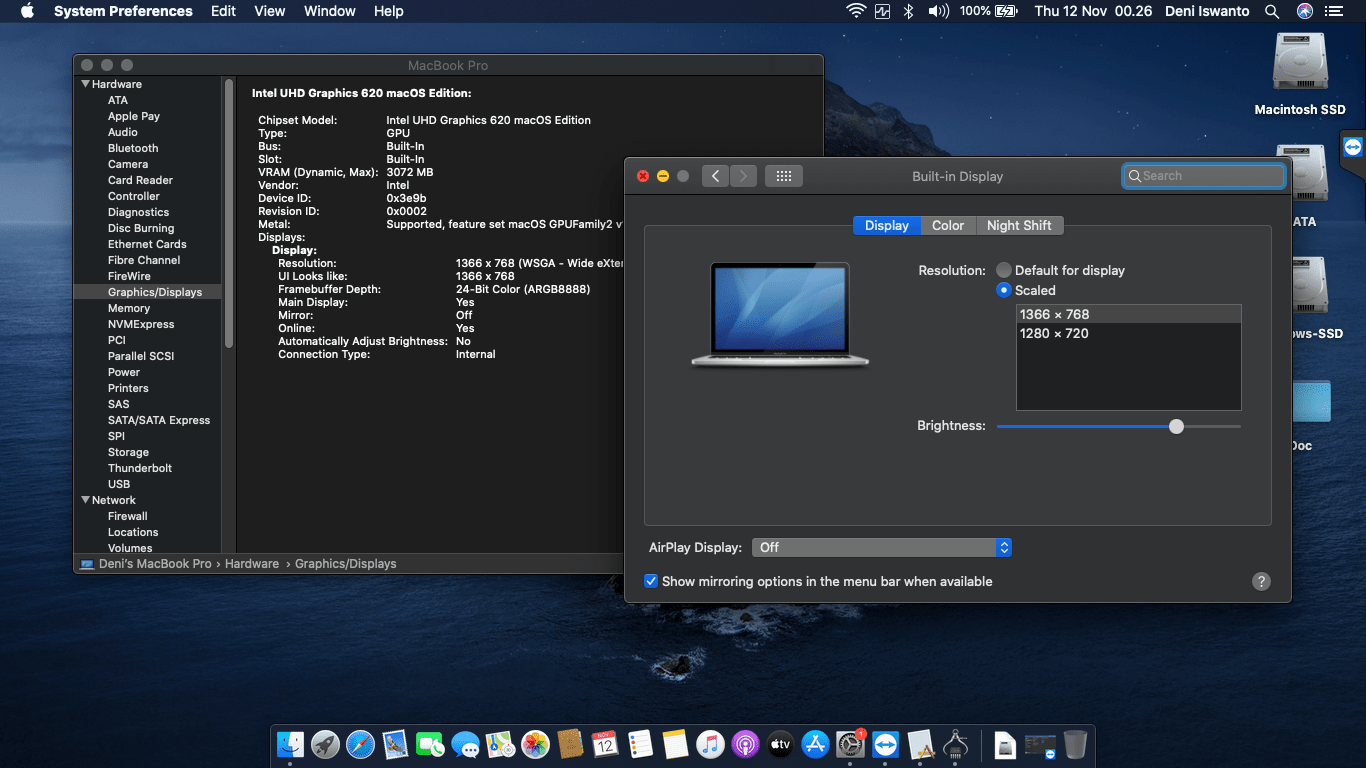Select NVMExpress in the sidebar
This screenshot has height=768, width=1366.
coord(141,324)
